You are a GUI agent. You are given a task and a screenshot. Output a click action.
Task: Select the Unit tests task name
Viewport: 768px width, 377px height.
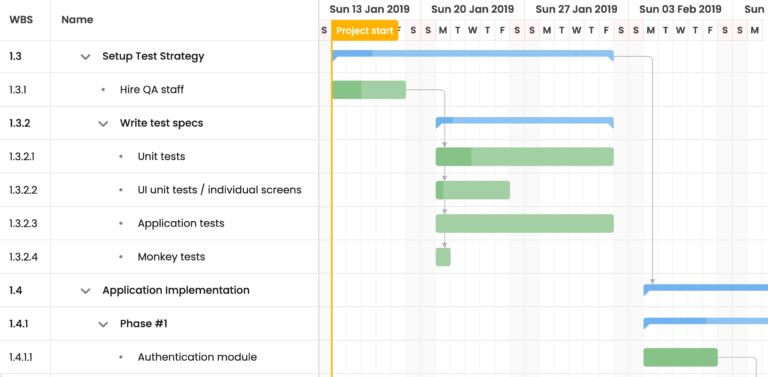(x=161, y=157)
